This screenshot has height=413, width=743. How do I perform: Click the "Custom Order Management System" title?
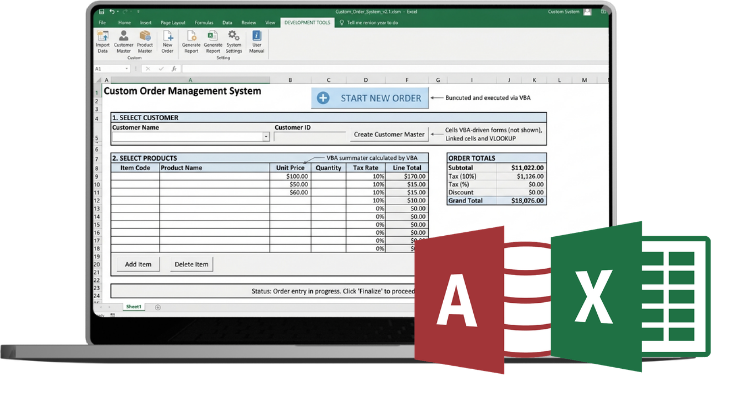click(x=182, y=91)
